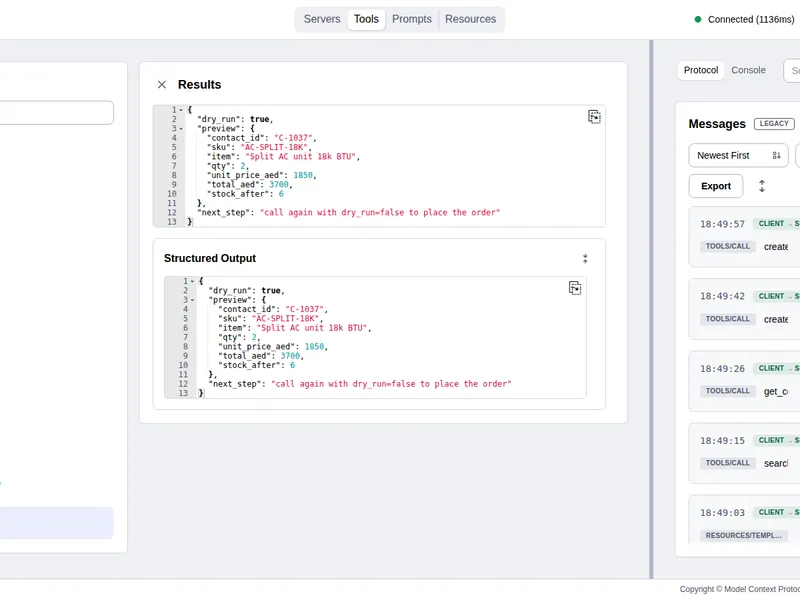The image size is (800, 600).
Task: Click the TOOLS/CALL badge in the 18:49:57 message
Action: tap(728, 246)
